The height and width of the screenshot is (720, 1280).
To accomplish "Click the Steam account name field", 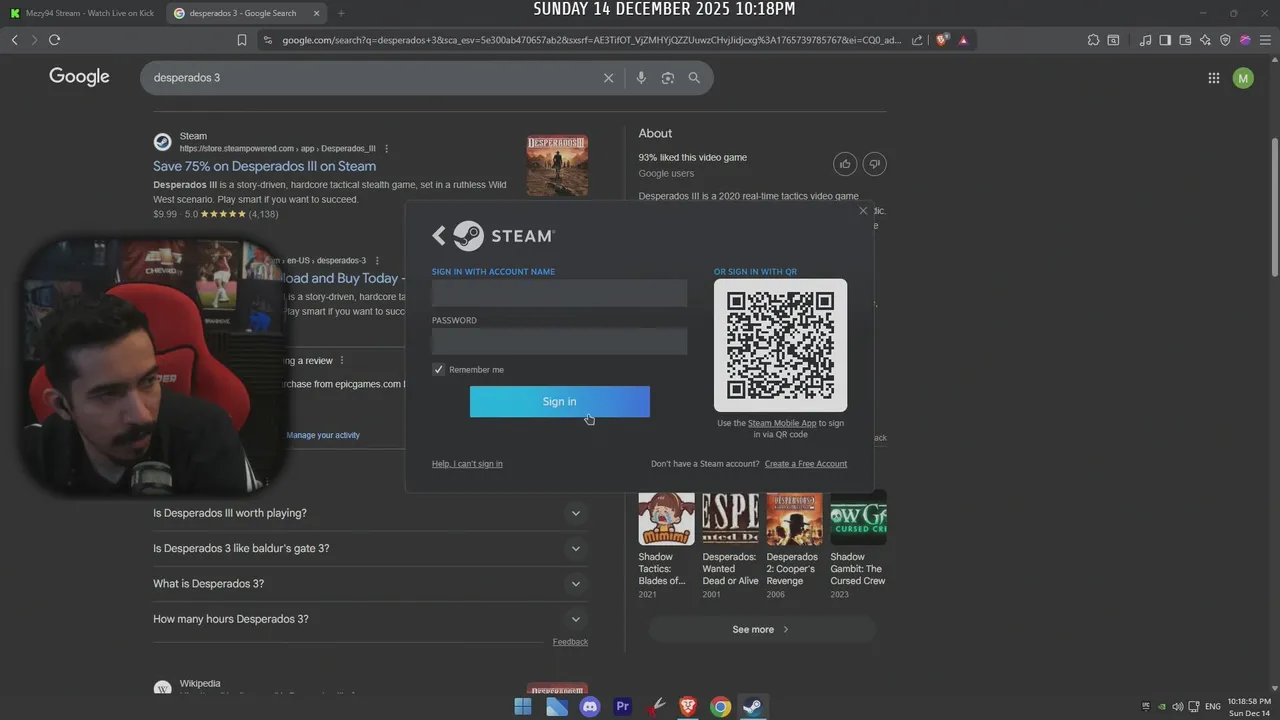I will [559, 293].
